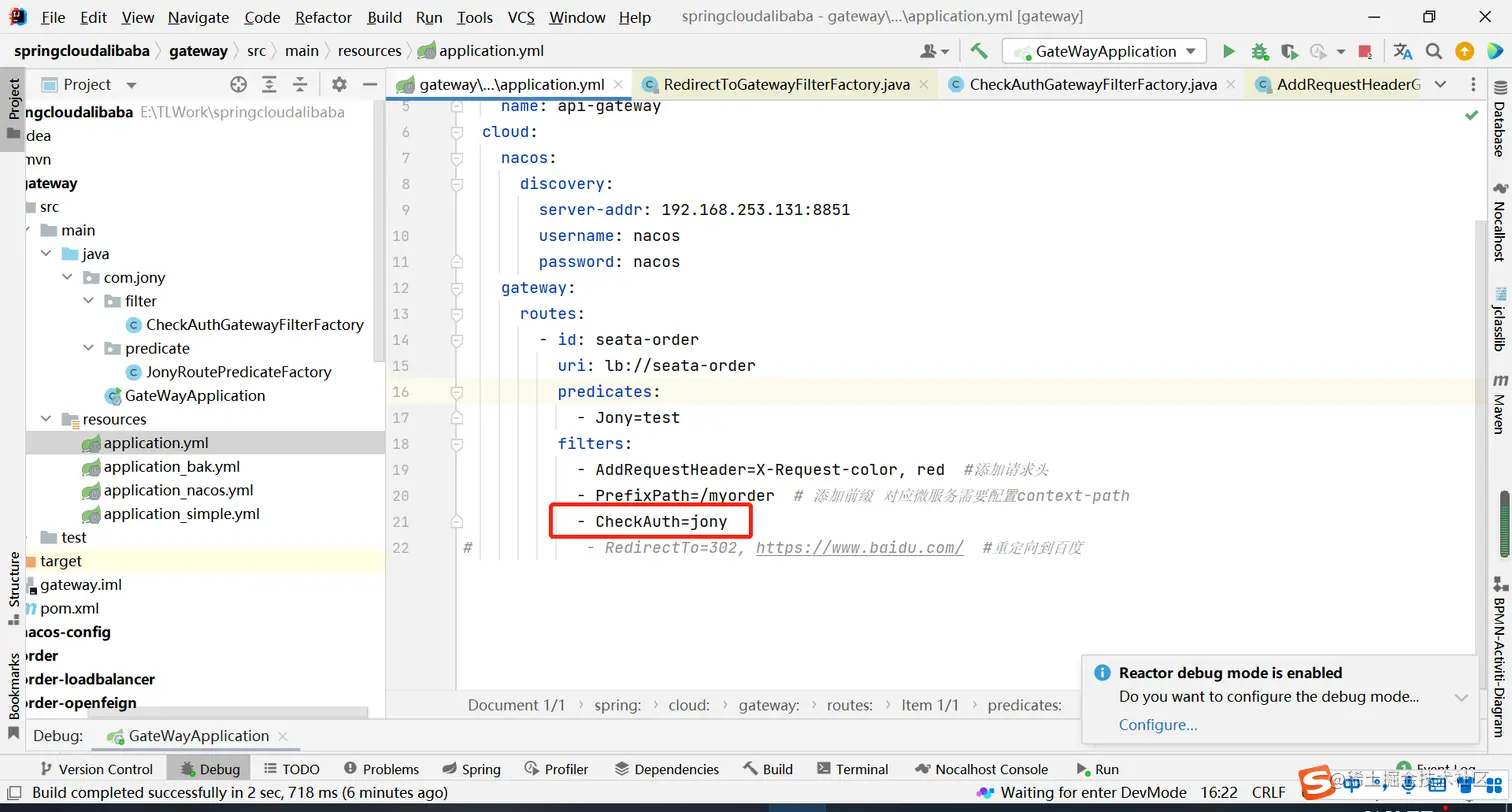This screenshot has width=1512, height=812.
Task: Open Search Everywhere magnifier icon
Action: click(1434, 51)
